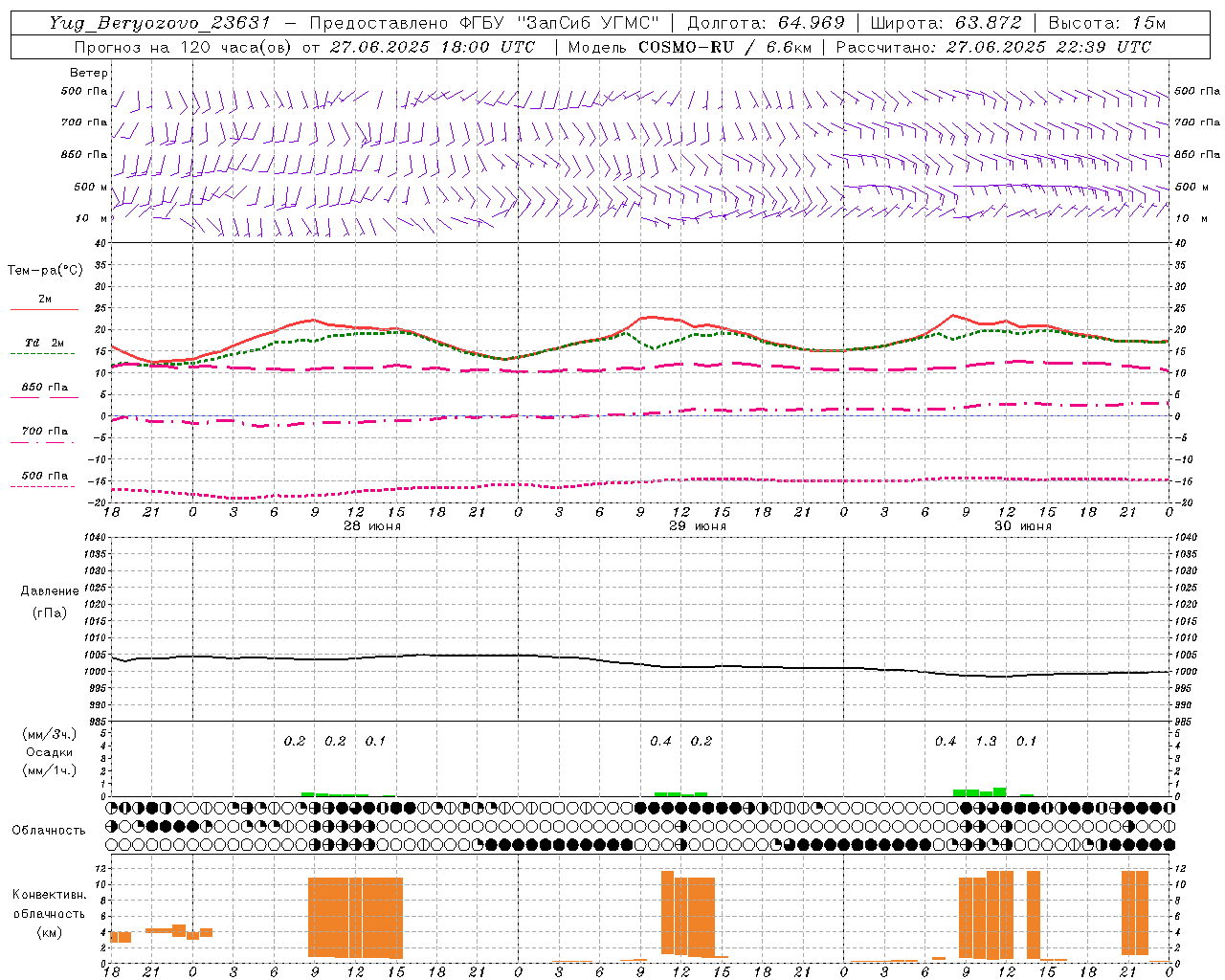Click the longitude value Долгота: 64.969
The image size is (1225, 980).
click(766, 23)
